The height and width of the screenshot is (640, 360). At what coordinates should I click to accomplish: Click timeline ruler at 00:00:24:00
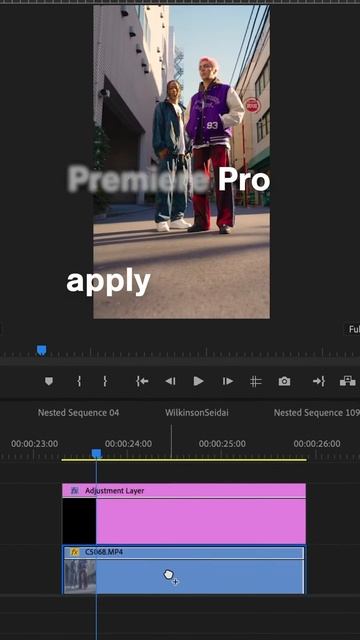pos(128,444)
